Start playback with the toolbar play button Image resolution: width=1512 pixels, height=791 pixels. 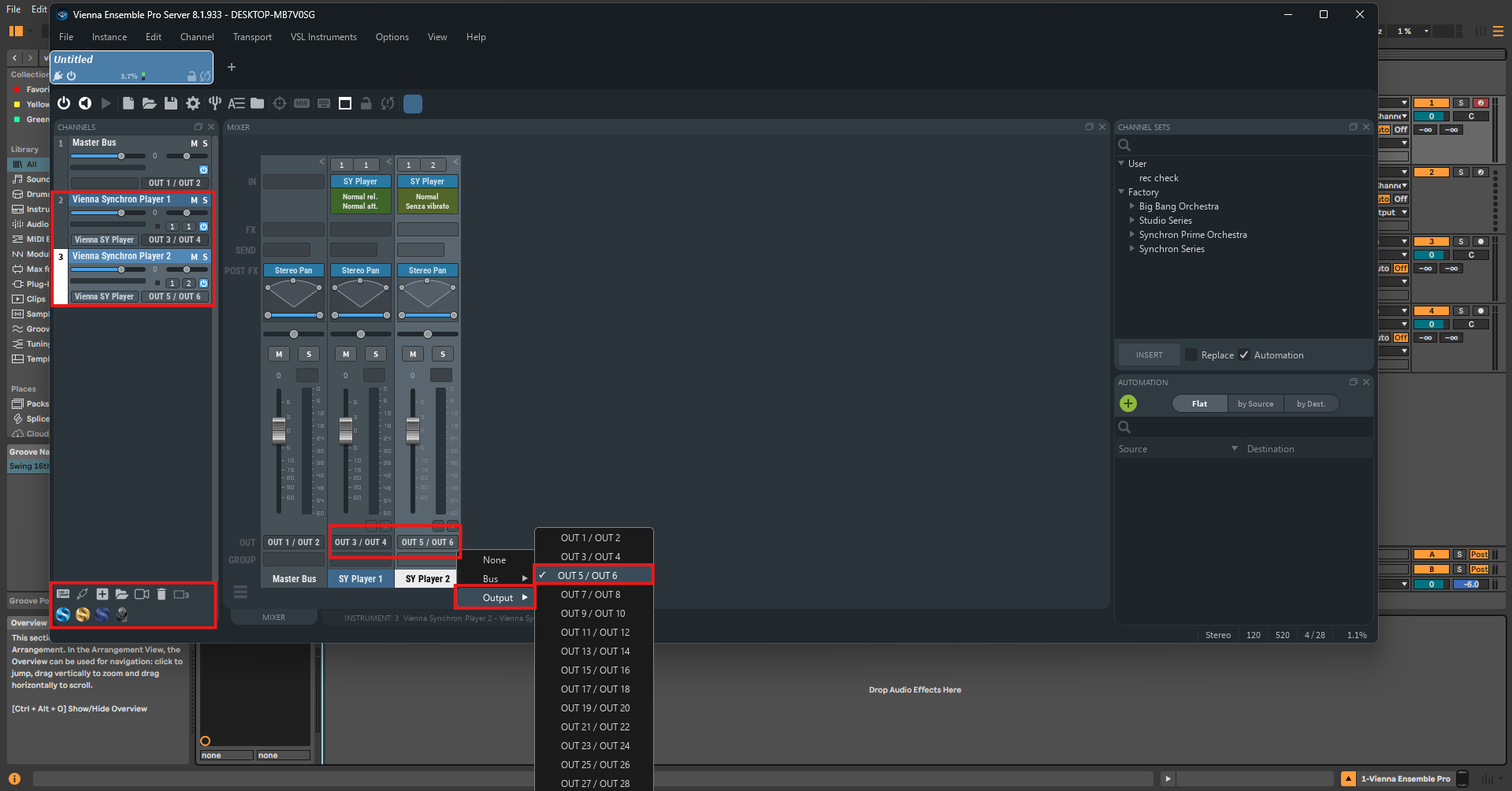pos(106,103)
